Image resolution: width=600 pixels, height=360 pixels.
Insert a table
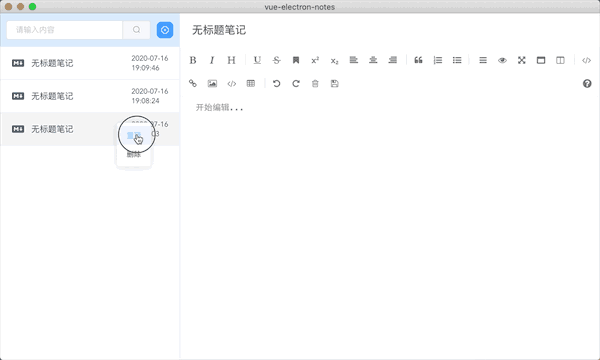[x=251, y=83]
